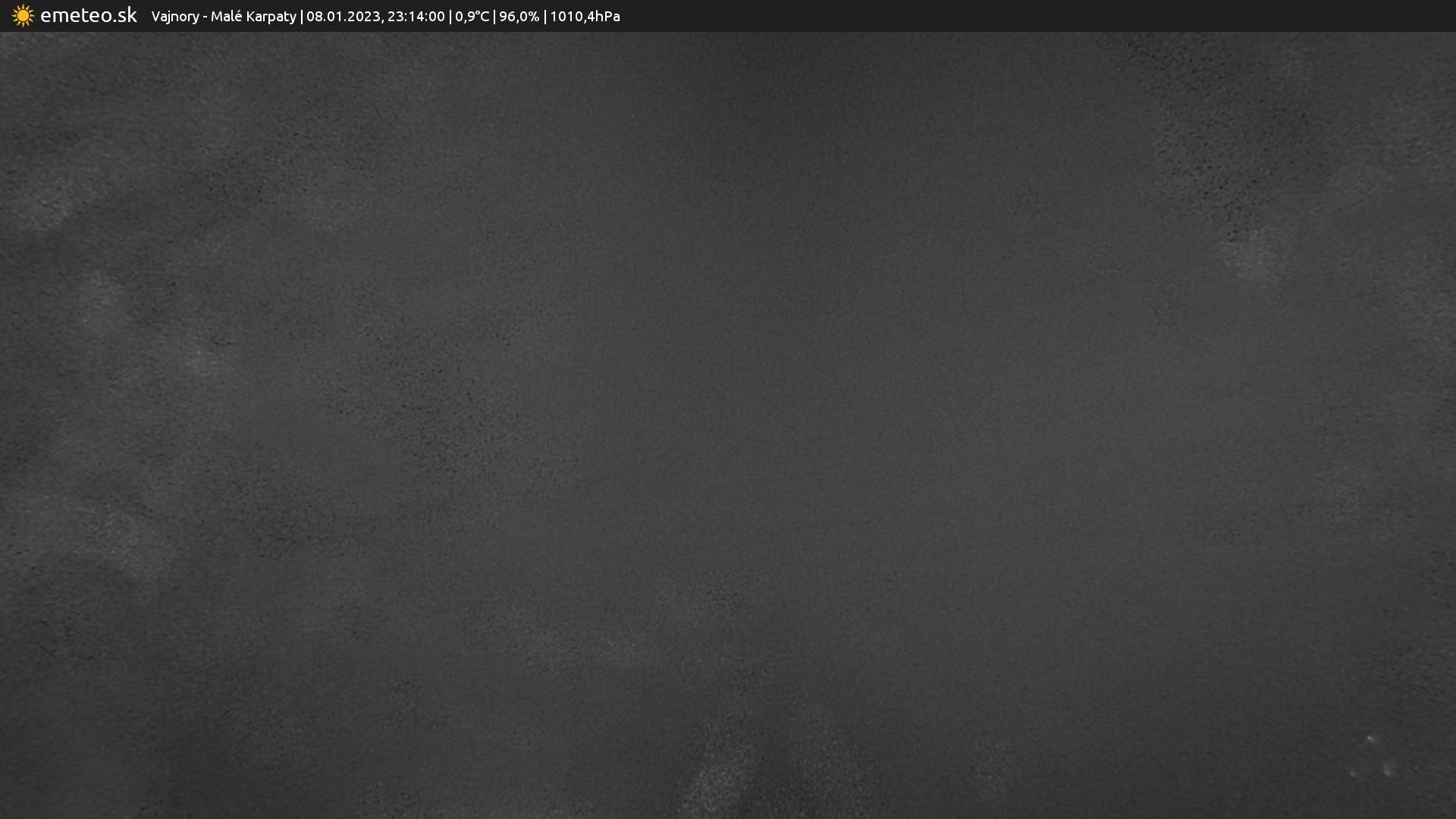Open the emeteo.sk site name

pyautogui.click(x=88, y=16)
